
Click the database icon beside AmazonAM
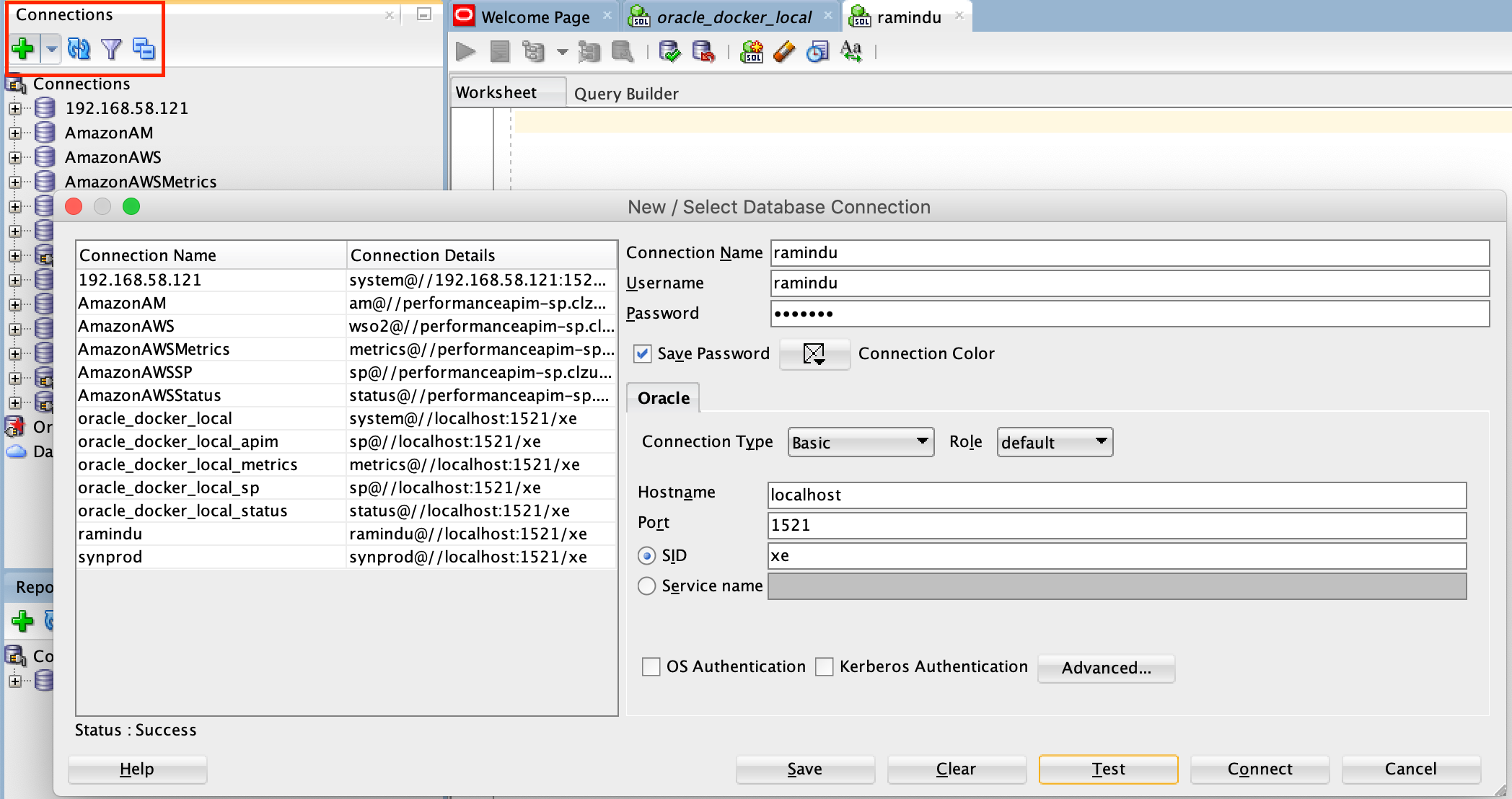click(x=45, y=133)
